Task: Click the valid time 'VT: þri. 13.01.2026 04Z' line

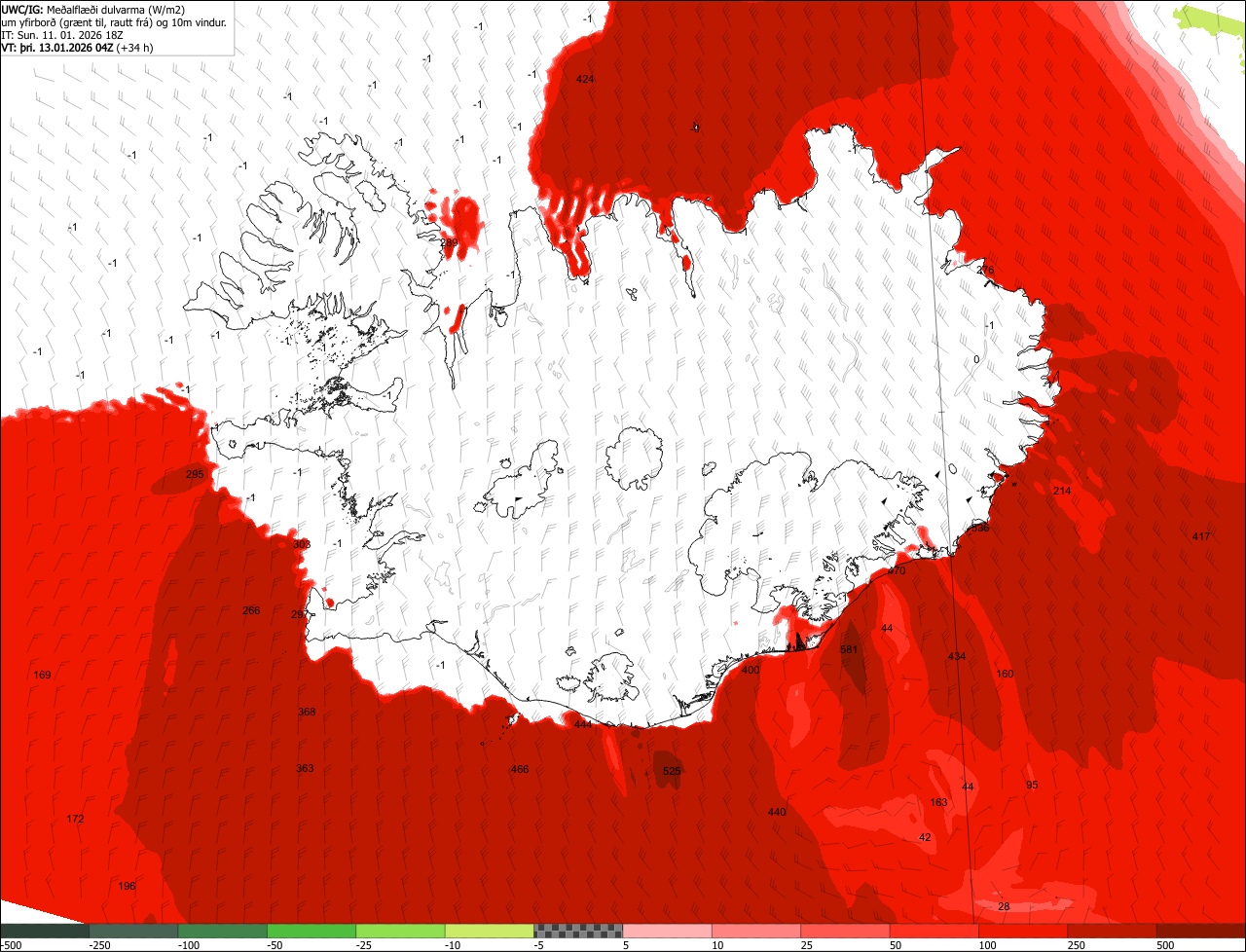Action: [x=58, y=47]
